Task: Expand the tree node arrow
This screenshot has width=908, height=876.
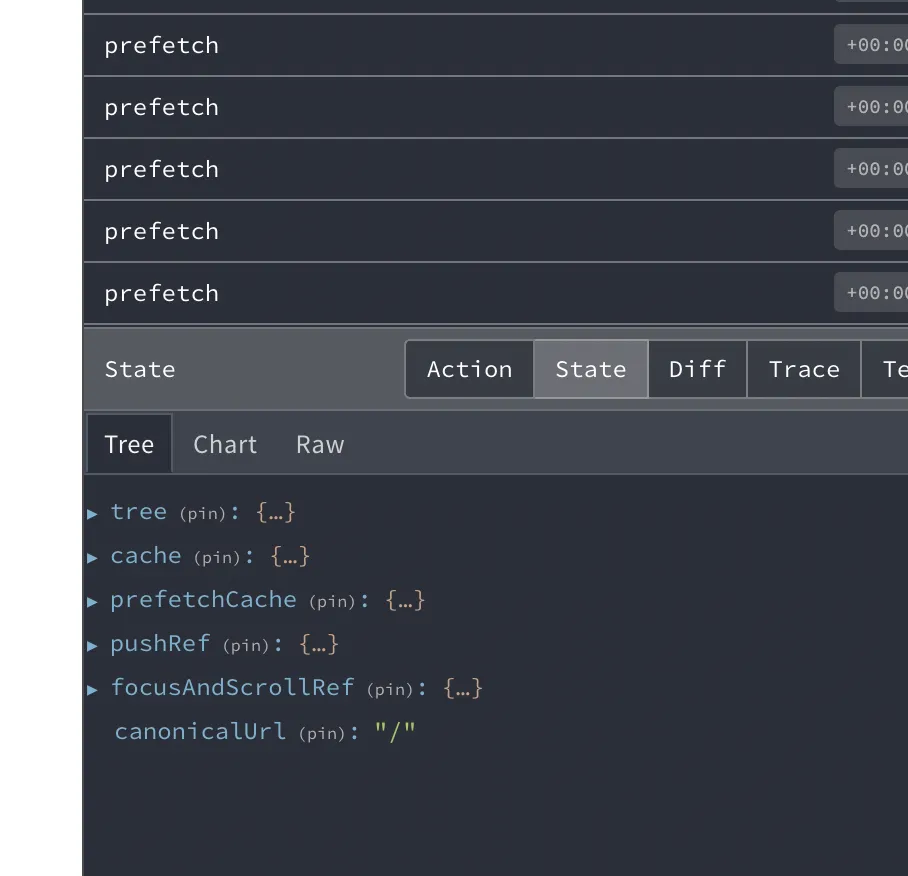Action: (93, 513)
